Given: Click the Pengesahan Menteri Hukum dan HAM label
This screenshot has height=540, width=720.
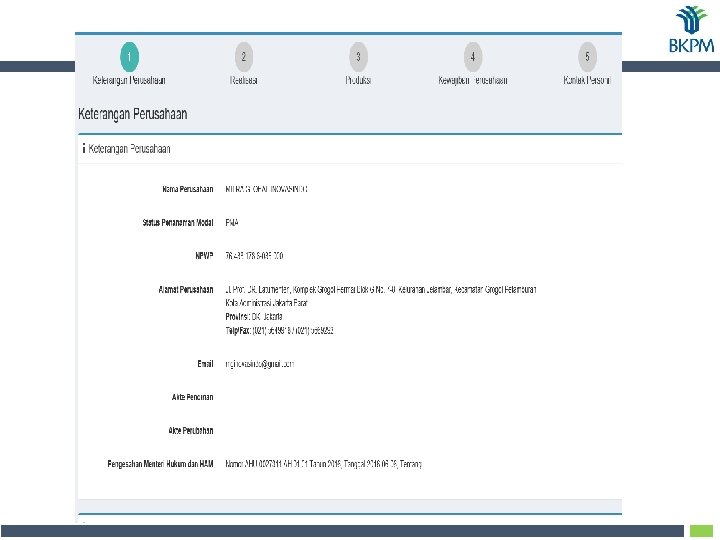Looking at the screenshot, I should pyautogui.click(x=160, y=464).
